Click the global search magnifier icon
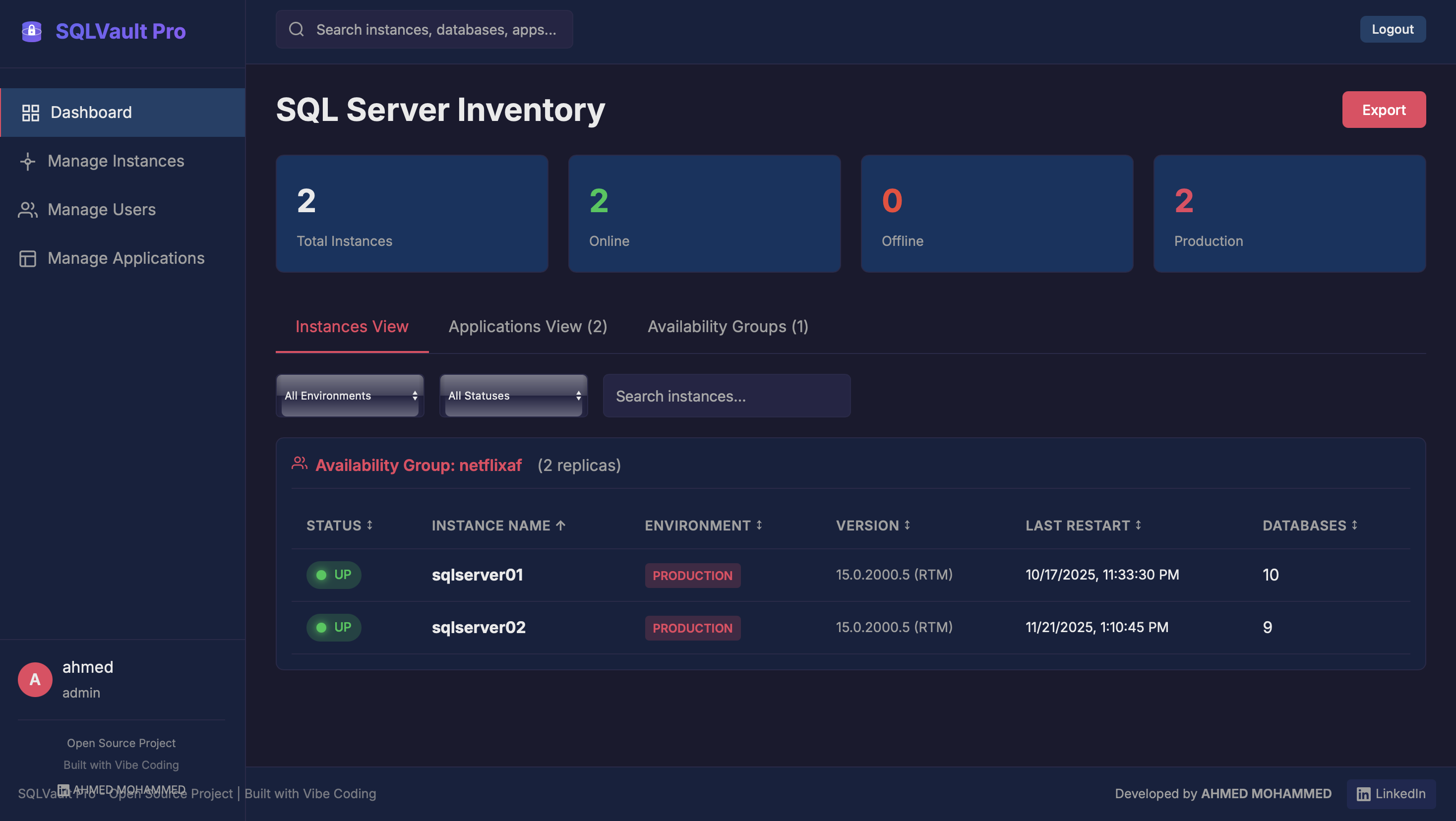Screen dimensions: 1456x821 pyautogui.click(x=296, y=29)
